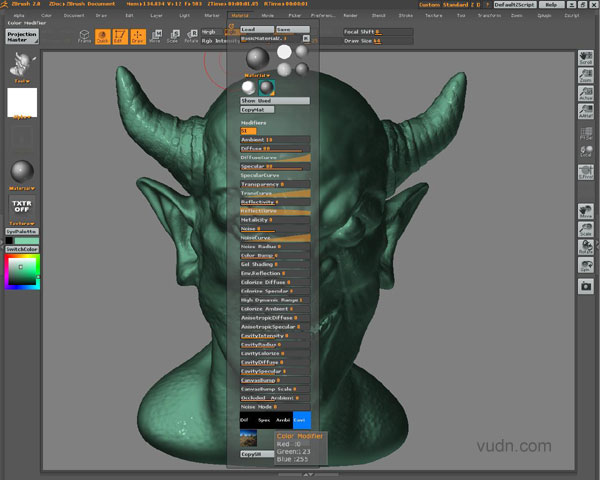
Task: Click the DefaultZScript button
Action: (x=515, y=5)
